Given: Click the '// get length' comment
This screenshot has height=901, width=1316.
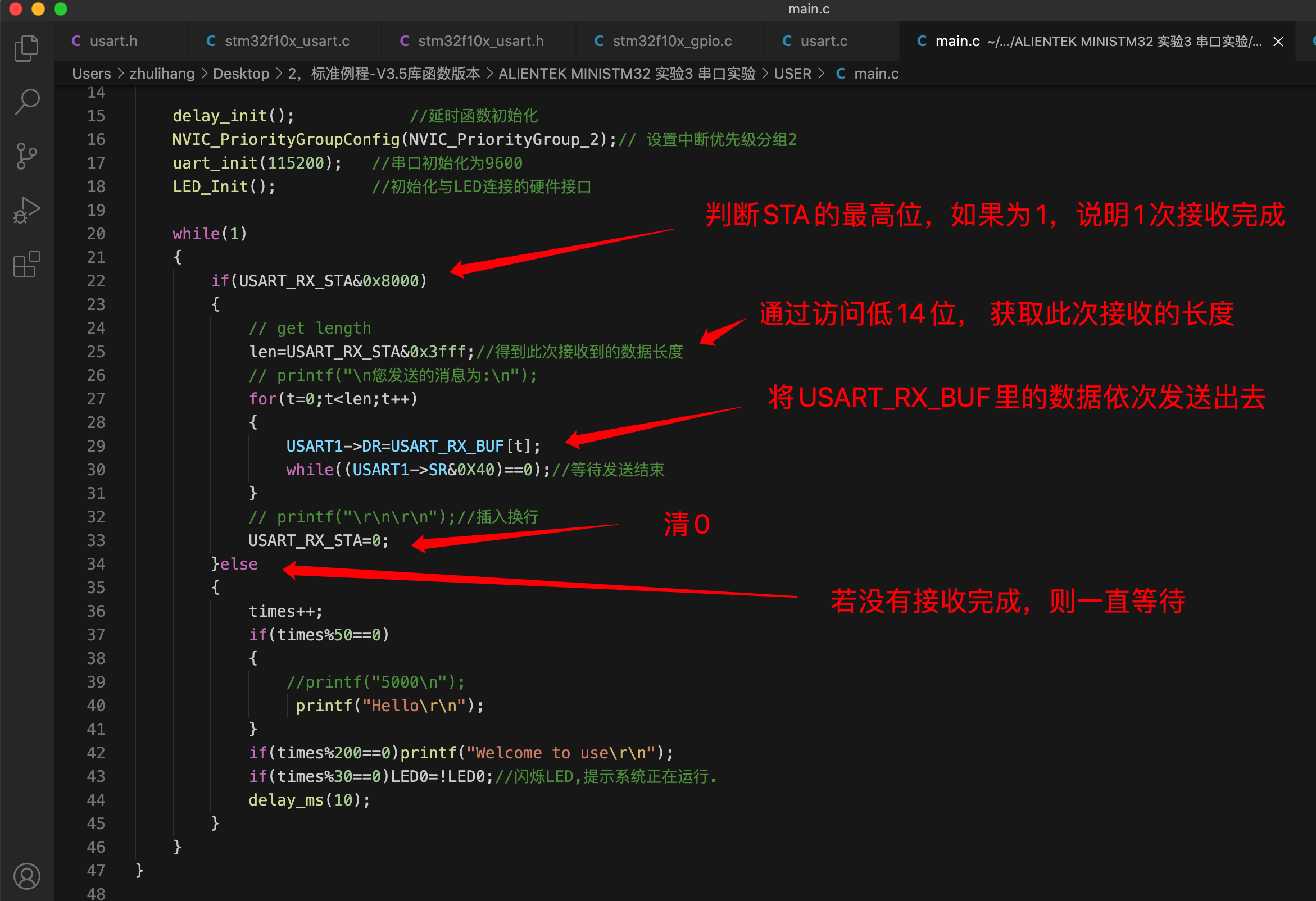Looking at the screenshot, I should click(x=310, y=328).
